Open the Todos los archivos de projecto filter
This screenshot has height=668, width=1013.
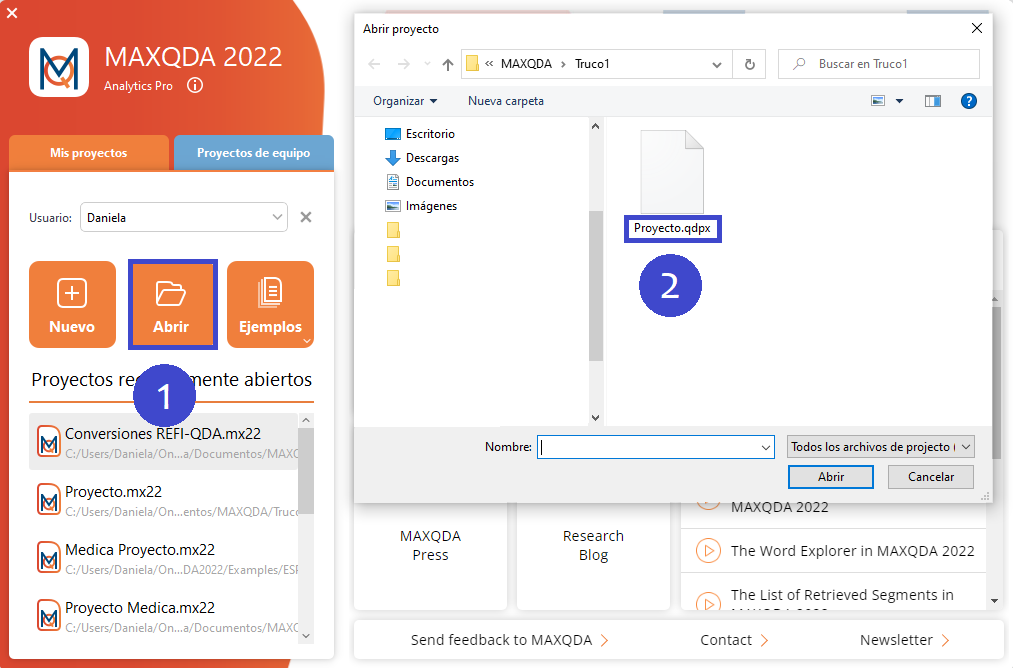(x=881, y=447)
